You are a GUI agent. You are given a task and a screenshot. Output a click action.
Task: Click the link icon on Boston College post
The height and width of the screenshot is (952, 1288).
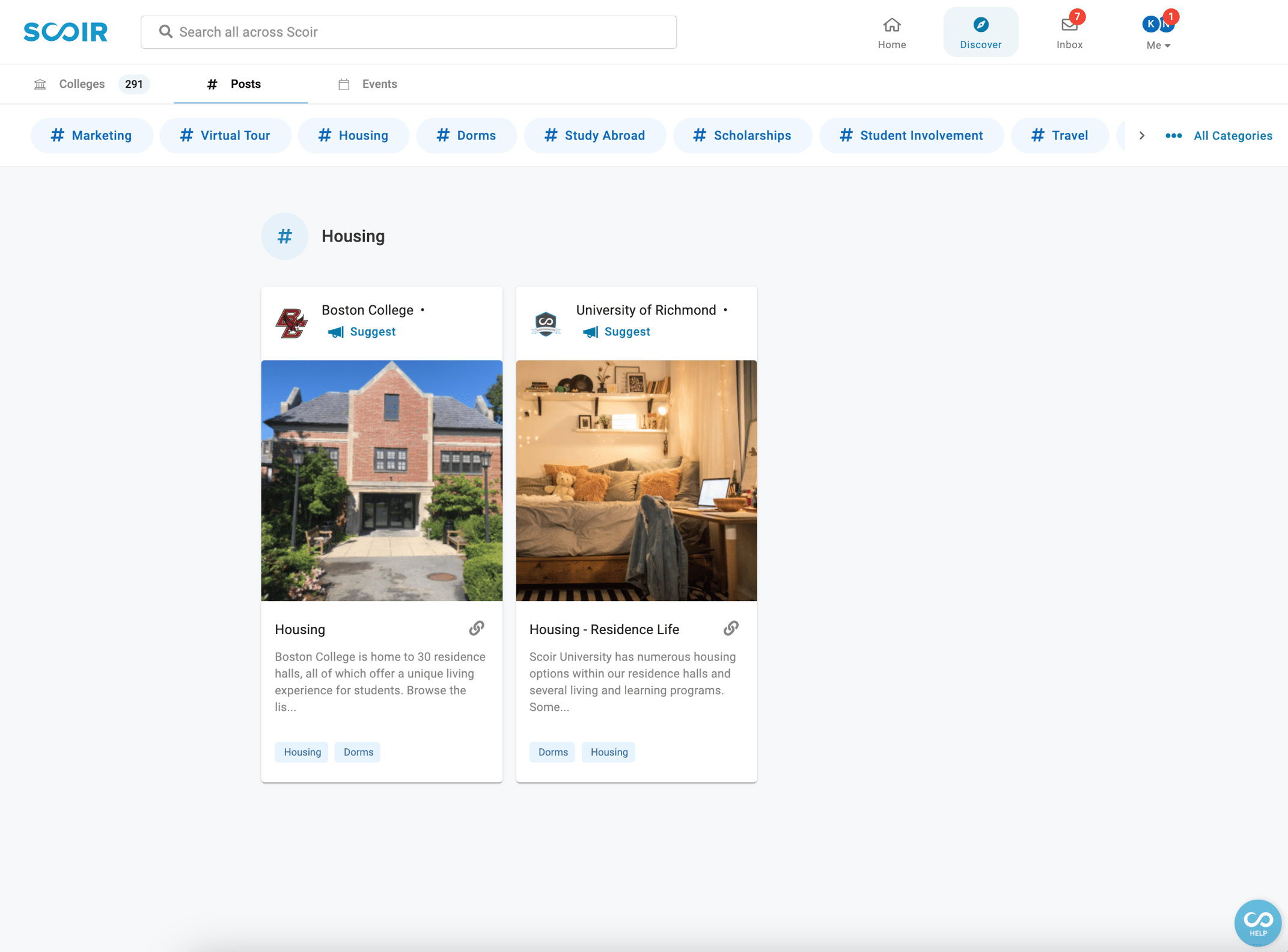click(x=476, y=629)
